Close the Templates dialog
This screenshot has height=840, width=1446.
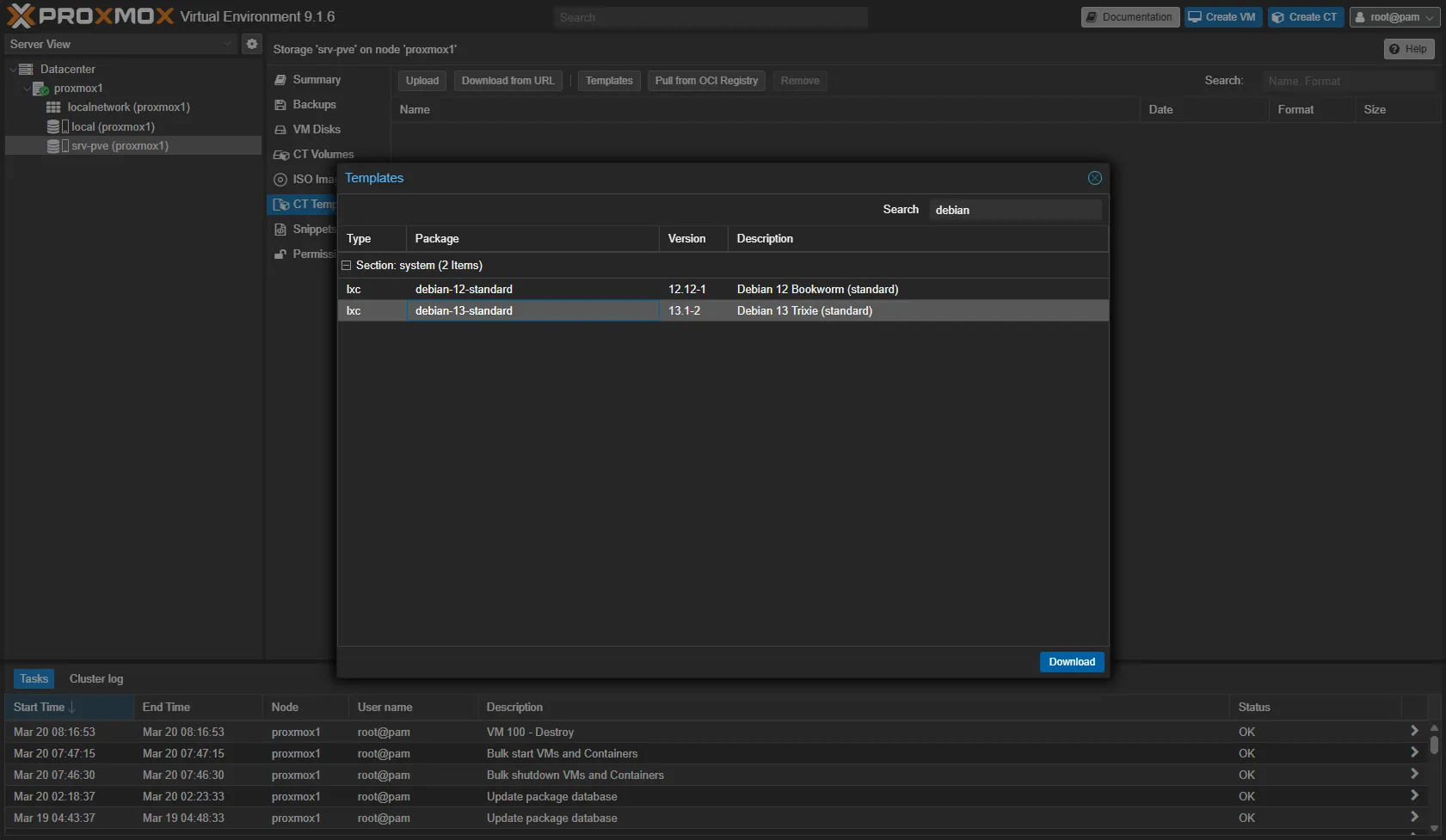[1094, 178]
